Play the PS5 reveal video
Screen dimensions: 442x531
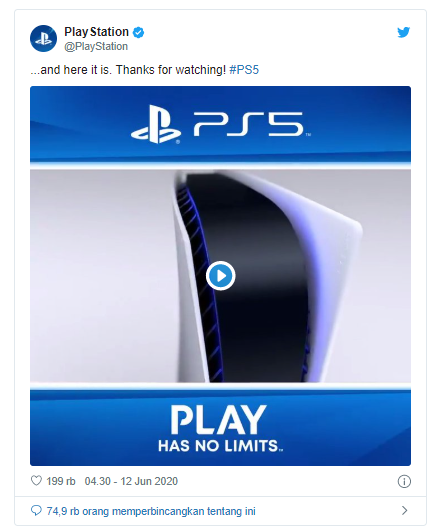(x=220, y=276)
